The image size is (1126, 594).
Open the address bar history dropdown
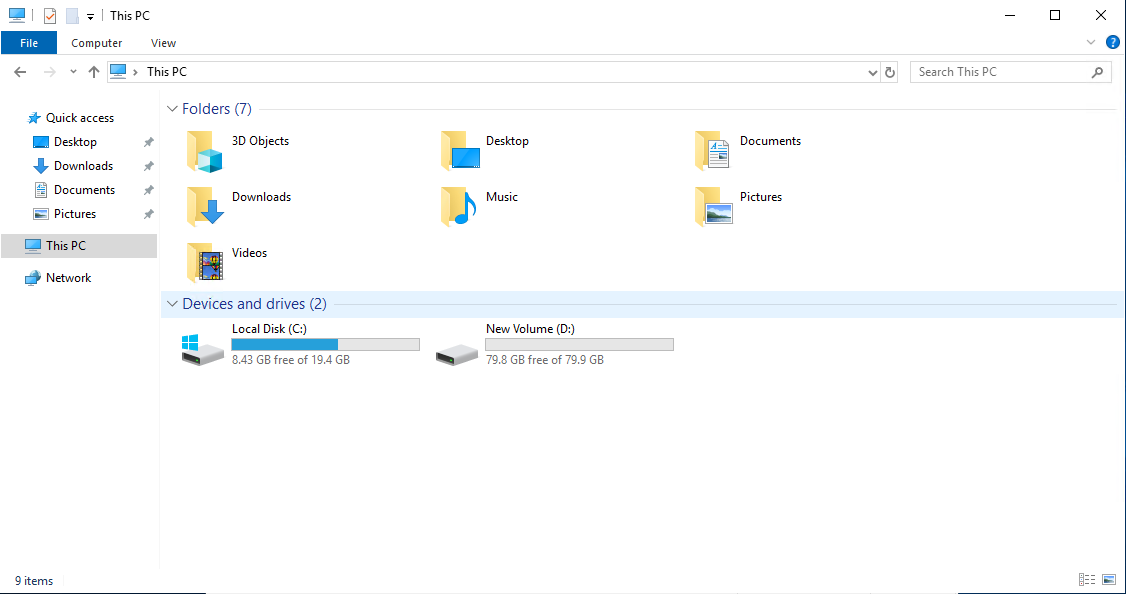click(872, 71)
